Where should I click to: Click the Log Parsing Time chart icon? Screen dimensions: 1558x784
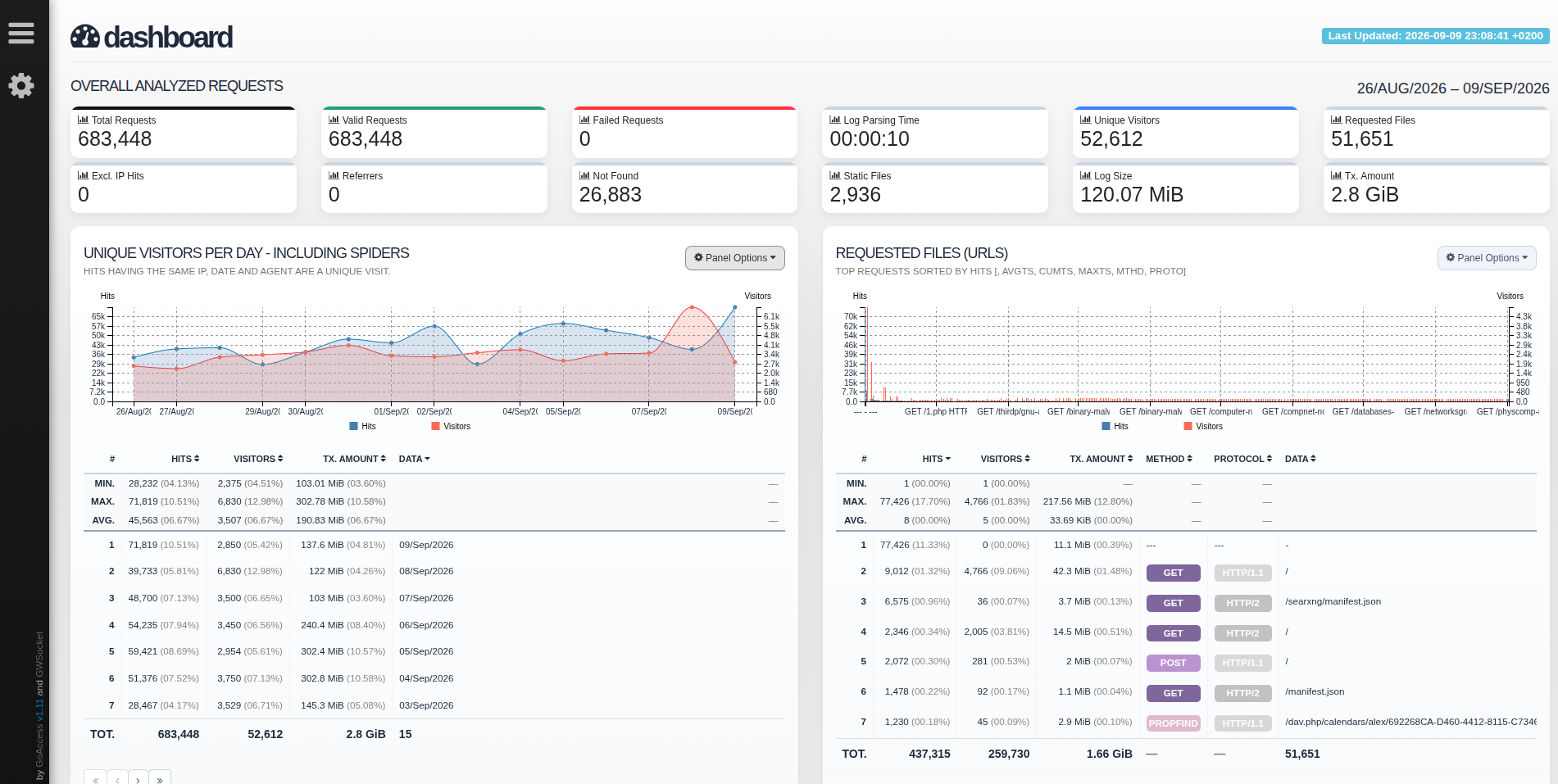[x=835, y=120]
